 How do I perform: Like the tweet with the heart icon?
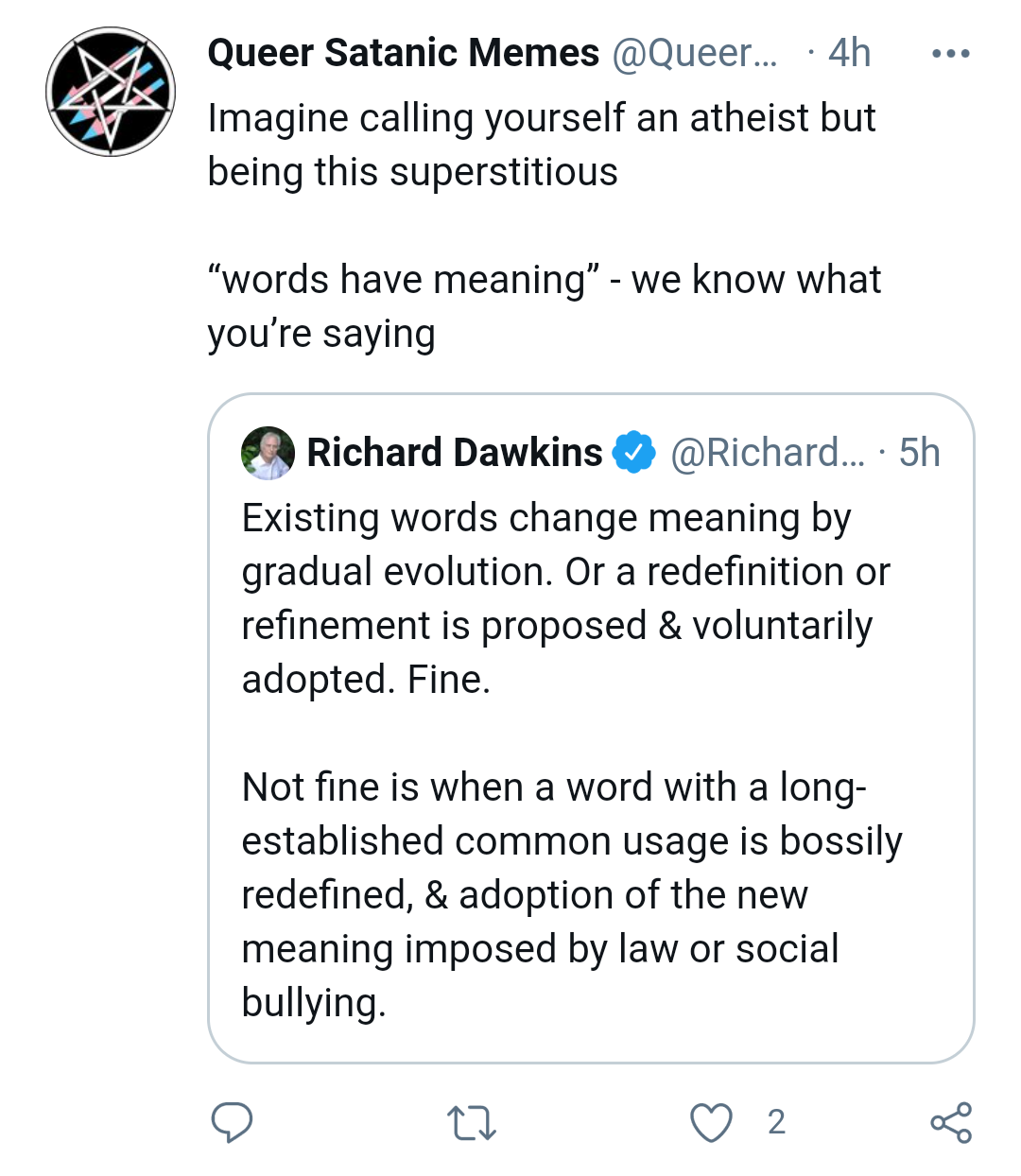pos(711,1123)
